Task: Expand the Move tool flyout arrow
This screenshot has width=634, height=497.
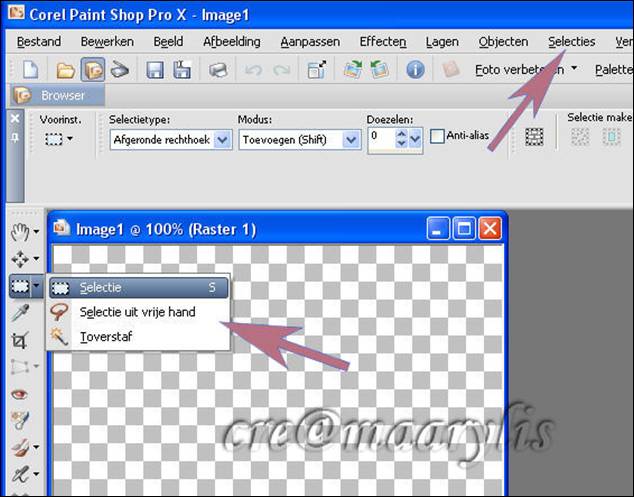Action: 36,258
